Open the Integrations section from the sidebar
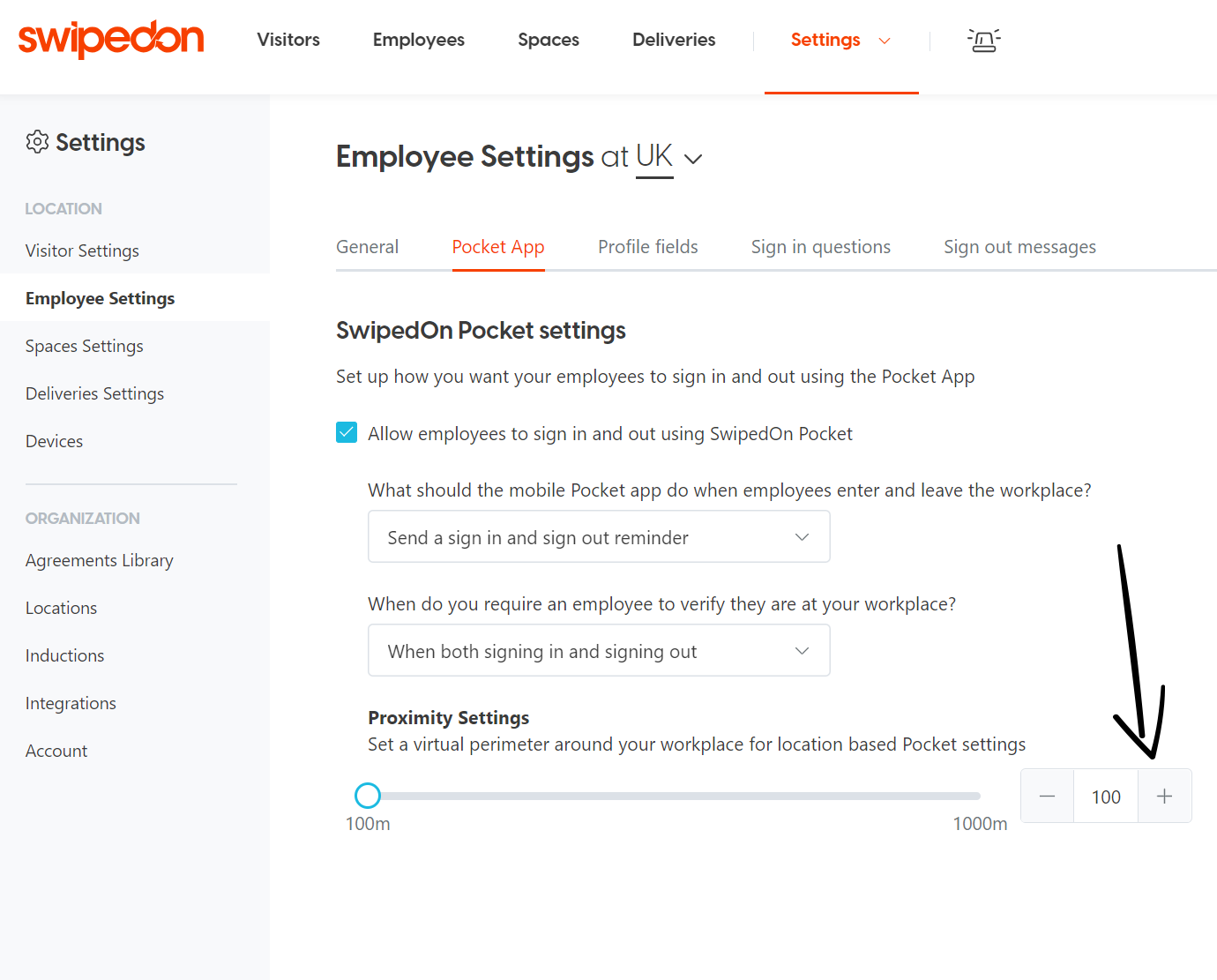1217x980 pixels. (71, 703)
